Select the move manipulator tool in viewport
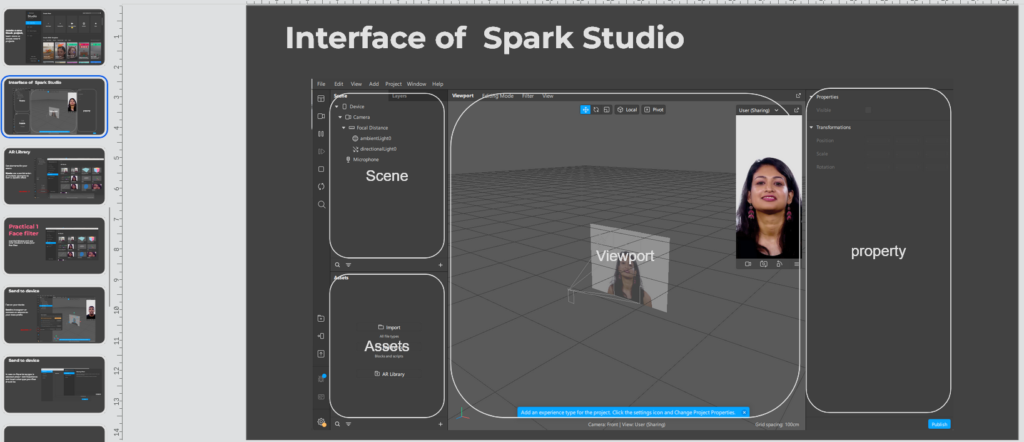Image resolution: width=1024 pixels, height=442 pixels. click(586, 109)
